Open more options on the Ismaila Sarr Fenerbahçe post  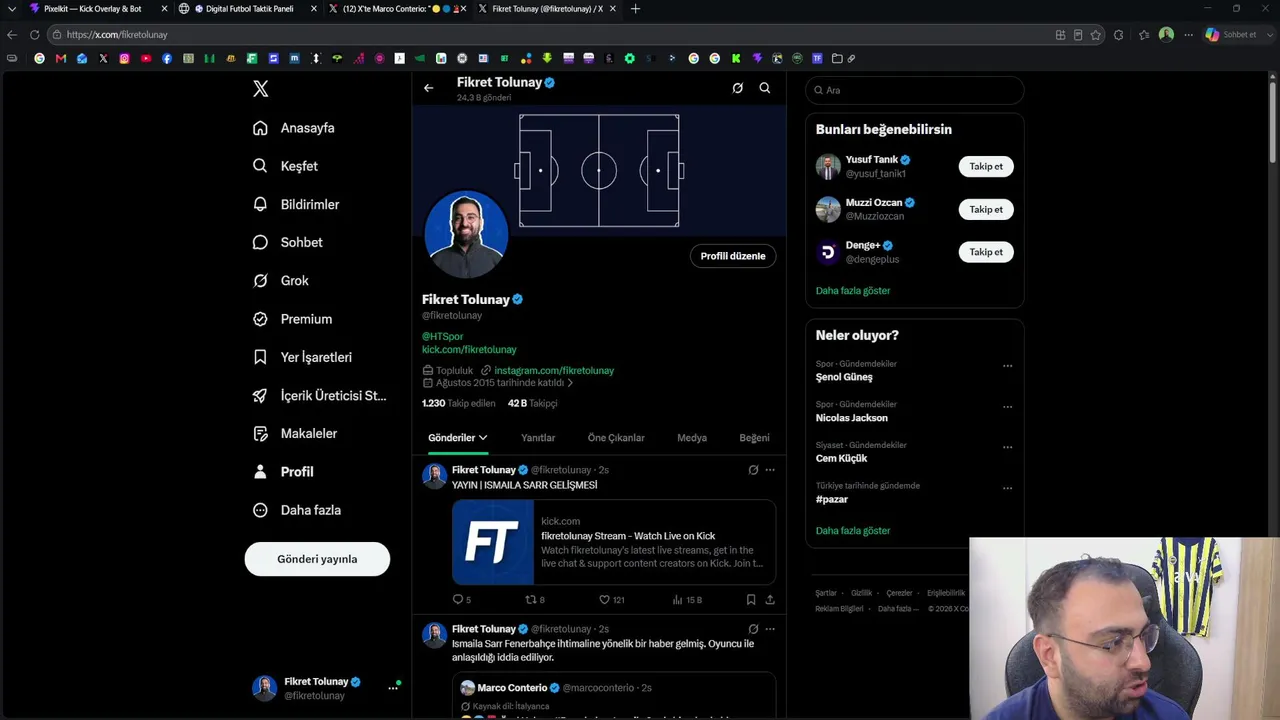[x=770, y=629]
